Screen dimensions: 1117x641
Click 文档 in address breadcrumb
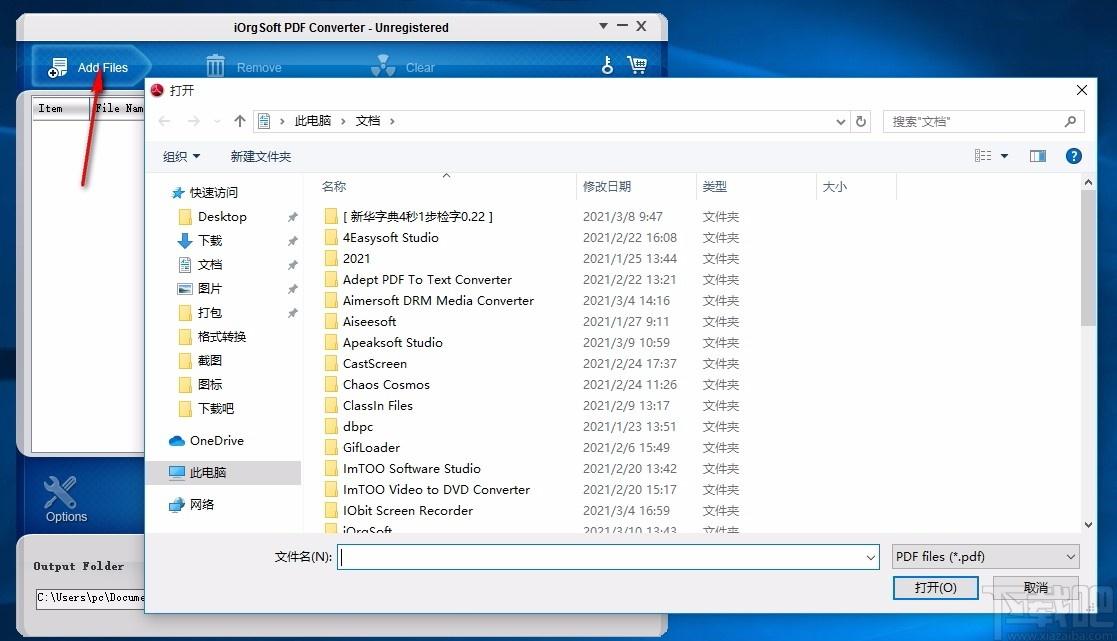click(368, 121)
